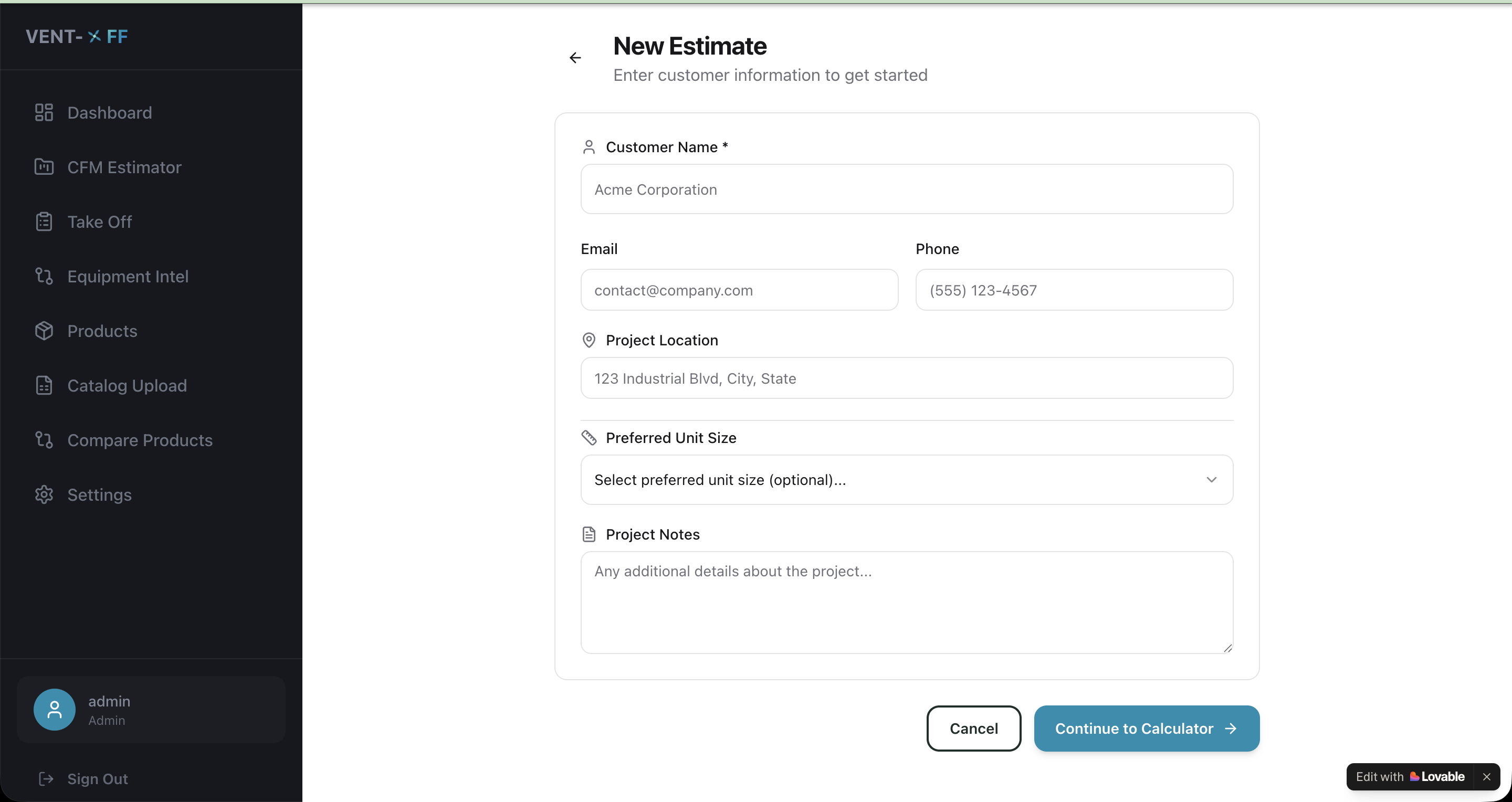Click the Equipment Intel sidebar icon
1512x802 pixels.
point(44,276)
